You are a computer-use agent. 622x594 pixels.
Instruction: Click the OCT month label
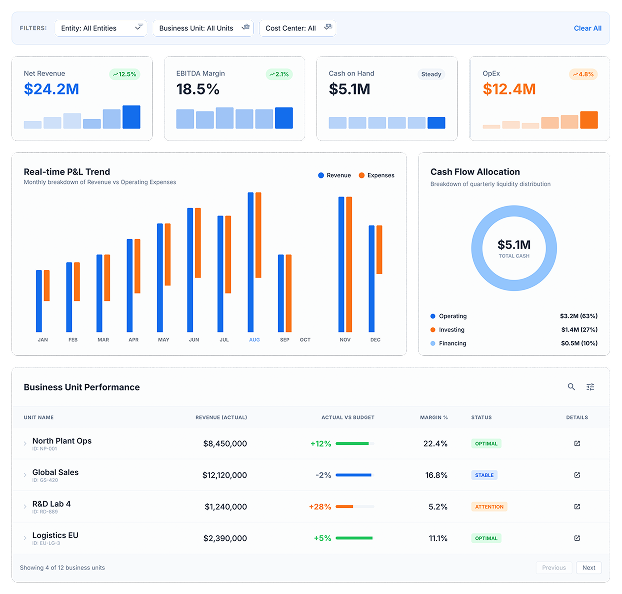click(x=305, y=340)
